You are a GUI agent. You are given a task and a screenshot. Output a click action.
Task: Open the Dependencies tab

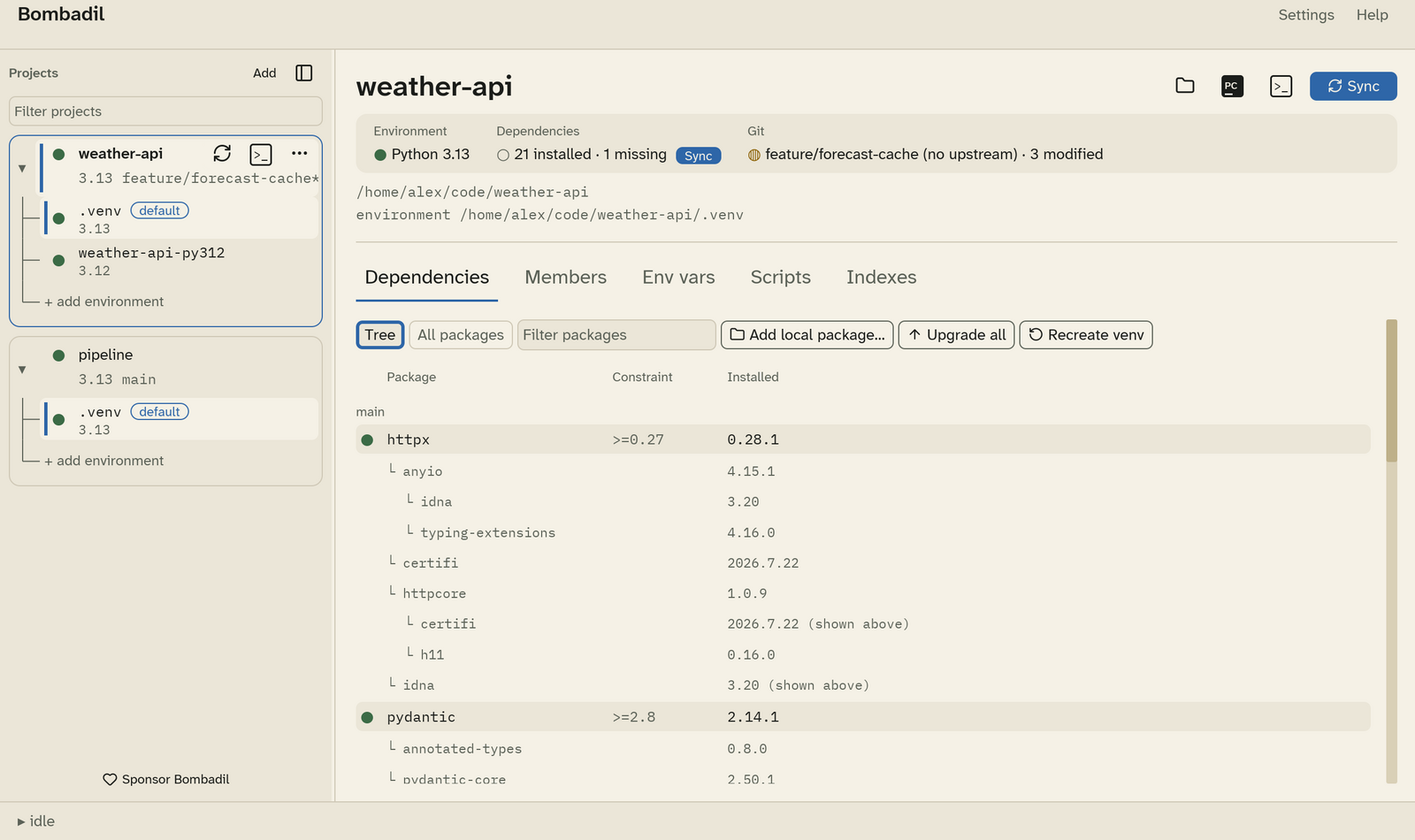[427, 278]
